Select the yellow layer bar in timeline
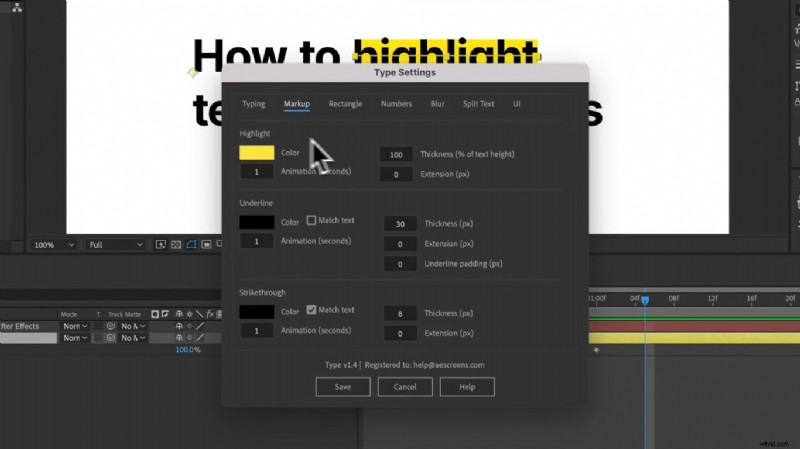The image size is (800, 449). [x=694, y=338]
